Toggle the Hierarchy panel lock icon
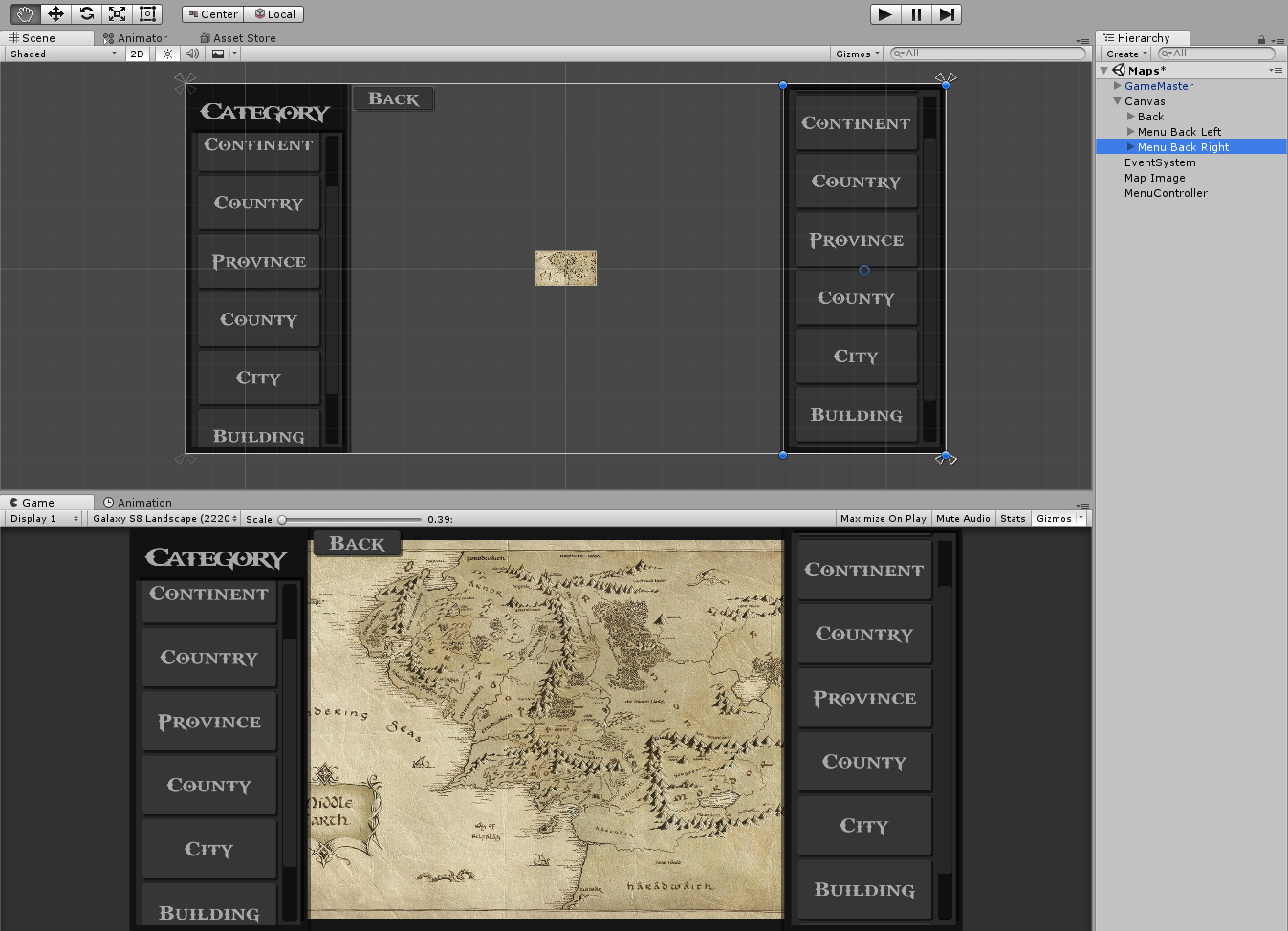The height and width of the screenshot is (931, 1288). click(x=1261, y=40)
